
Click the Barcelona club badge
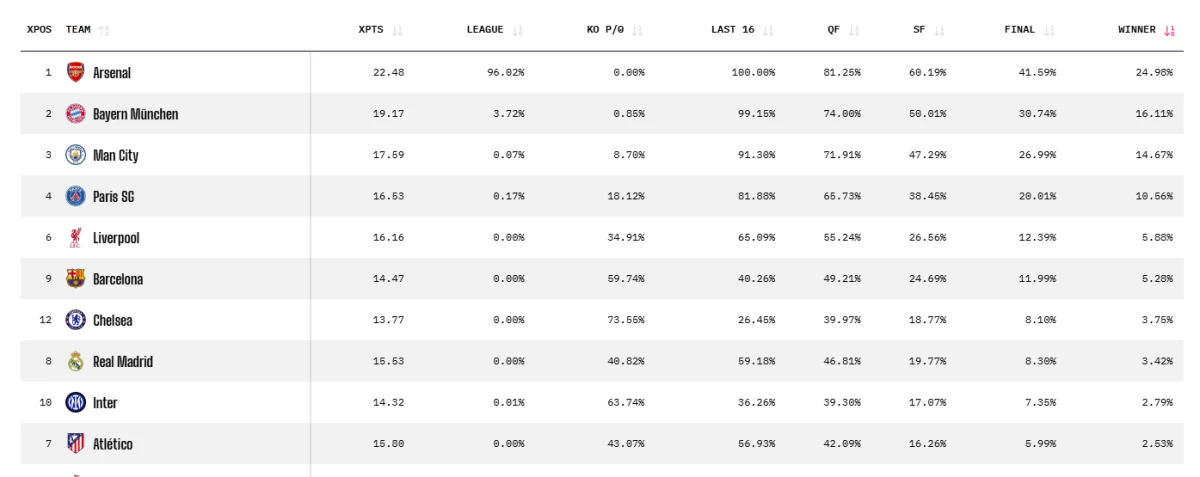tap(76, 279)
